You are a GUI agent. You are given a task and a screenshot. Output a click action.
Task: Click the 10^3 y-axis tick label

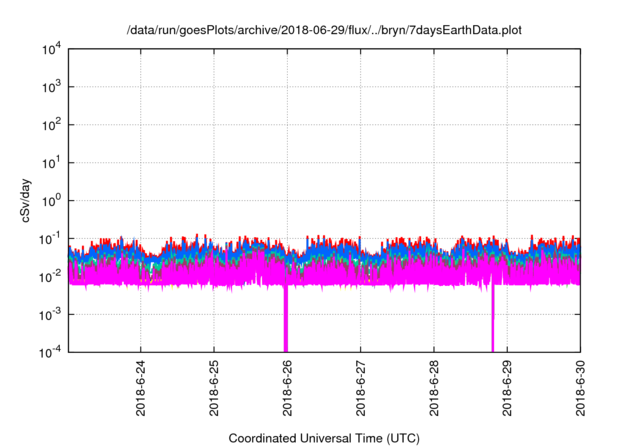[51, 87]
